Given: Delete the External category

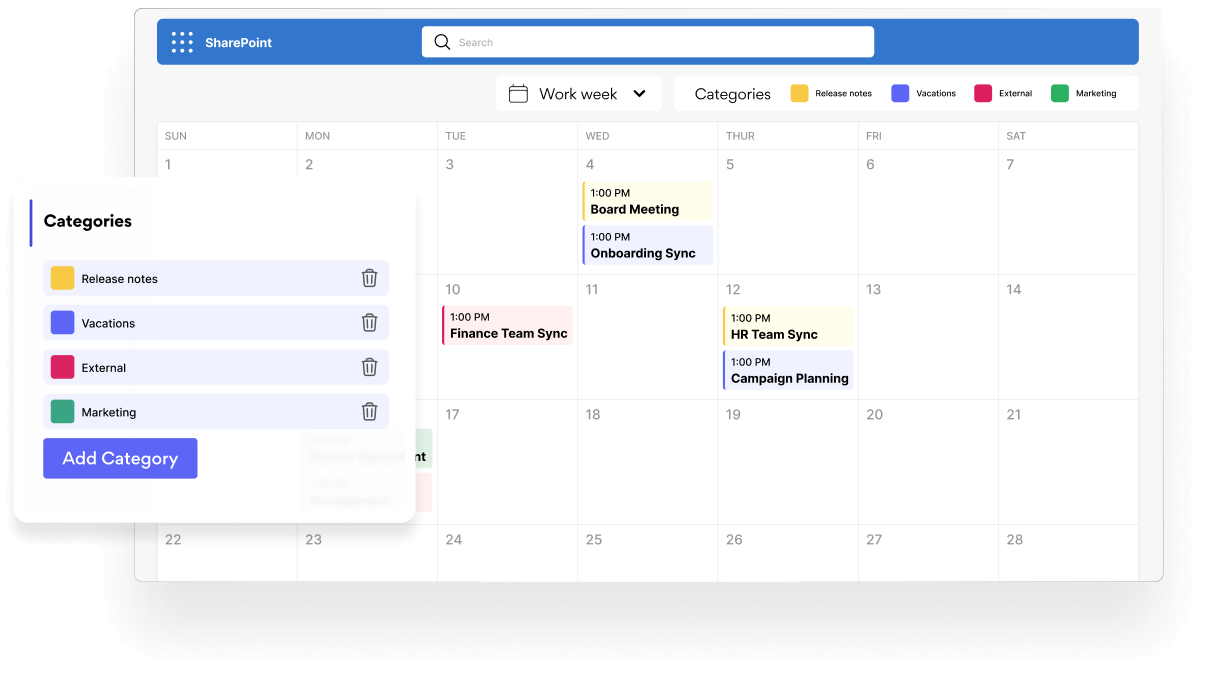Looking at the screenshot, I should tap(369, 367).
